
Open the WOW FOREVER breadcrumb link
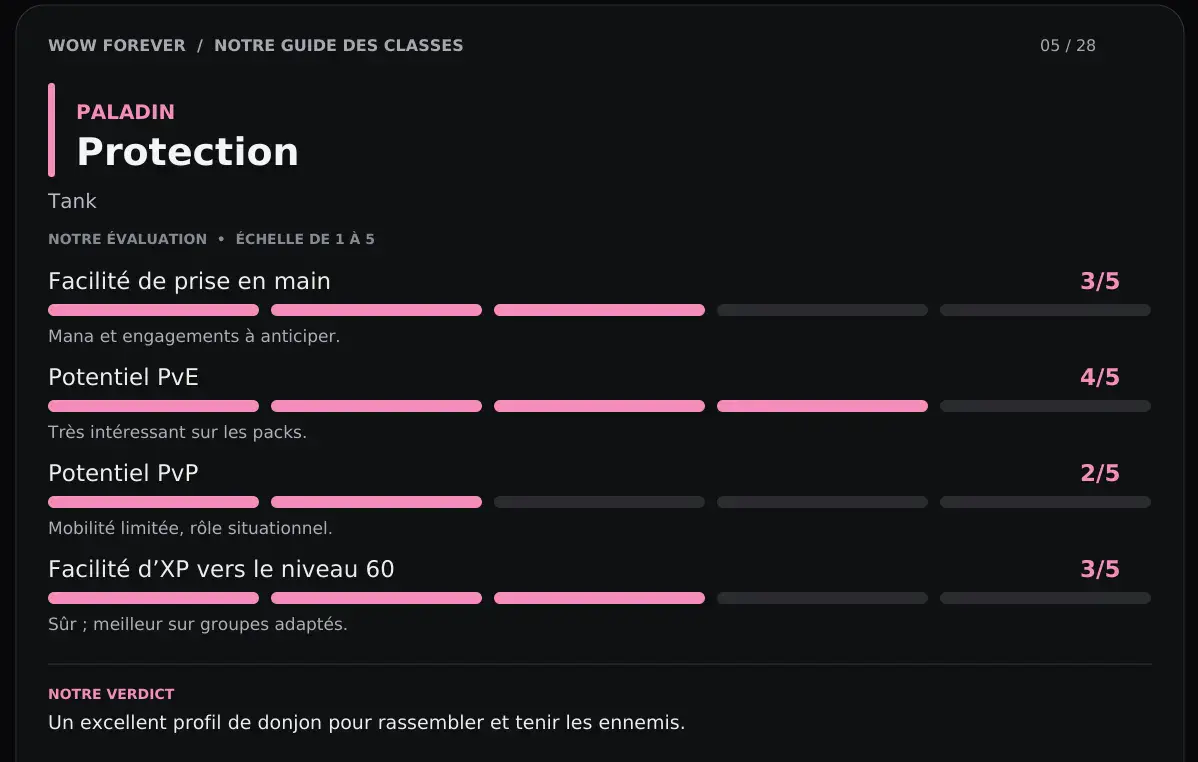tap(117, 45)
